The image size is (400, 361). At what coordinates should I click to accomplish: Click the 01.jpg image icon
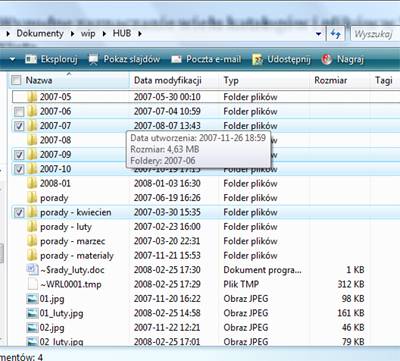coord(32,298)
